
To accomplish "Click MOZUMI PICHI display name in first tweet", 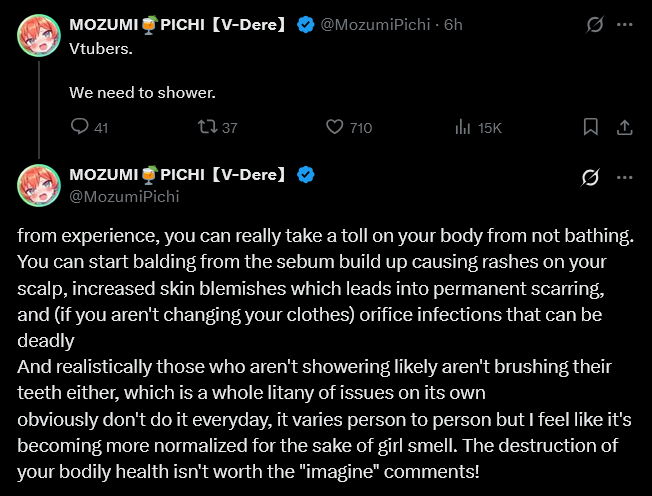I will pos(177,25).
